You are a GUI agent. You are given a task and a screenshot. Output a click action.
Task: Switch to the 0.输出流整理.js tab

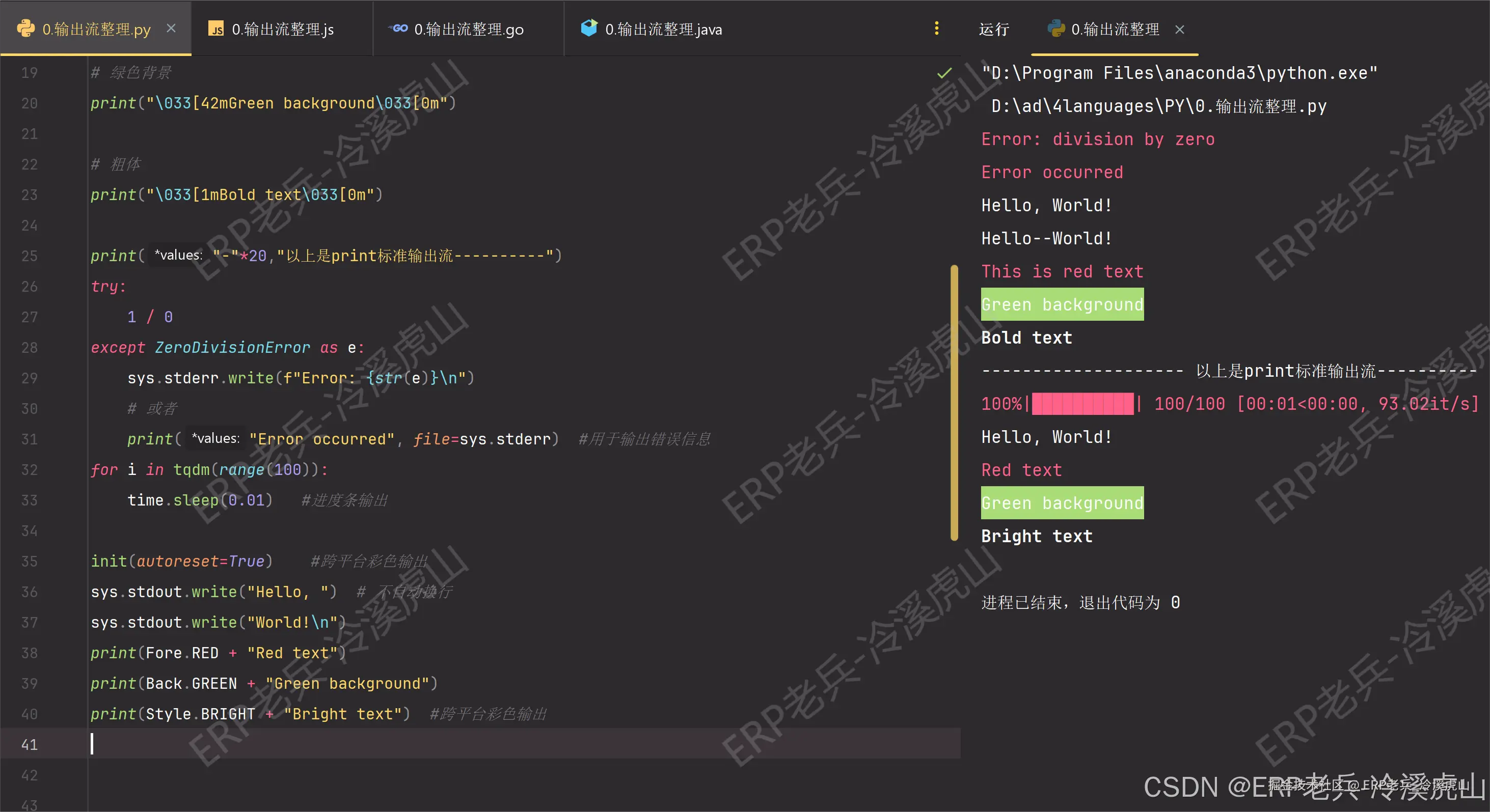282,30
